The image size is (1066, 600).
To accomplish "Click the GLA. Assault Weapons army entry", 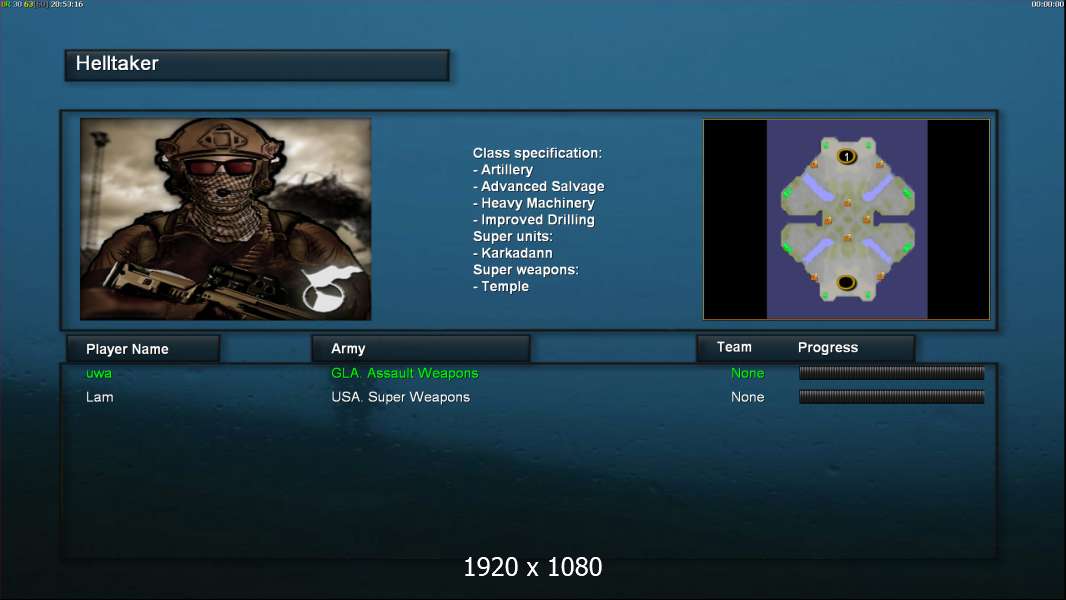I will (x=405, y=373).
